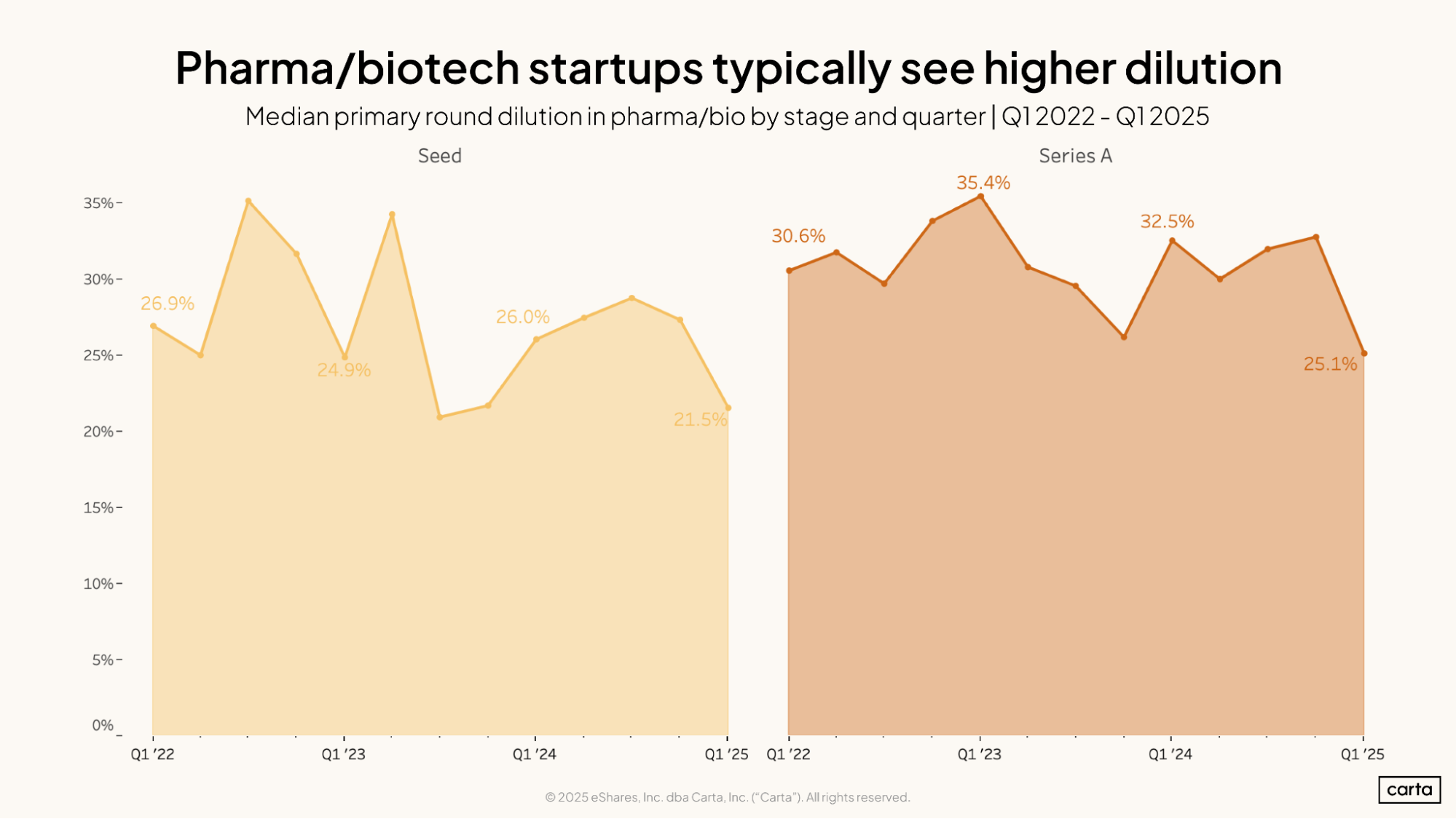
Task: Select the 26.9% Seed data label
Action: coord(168,304)
